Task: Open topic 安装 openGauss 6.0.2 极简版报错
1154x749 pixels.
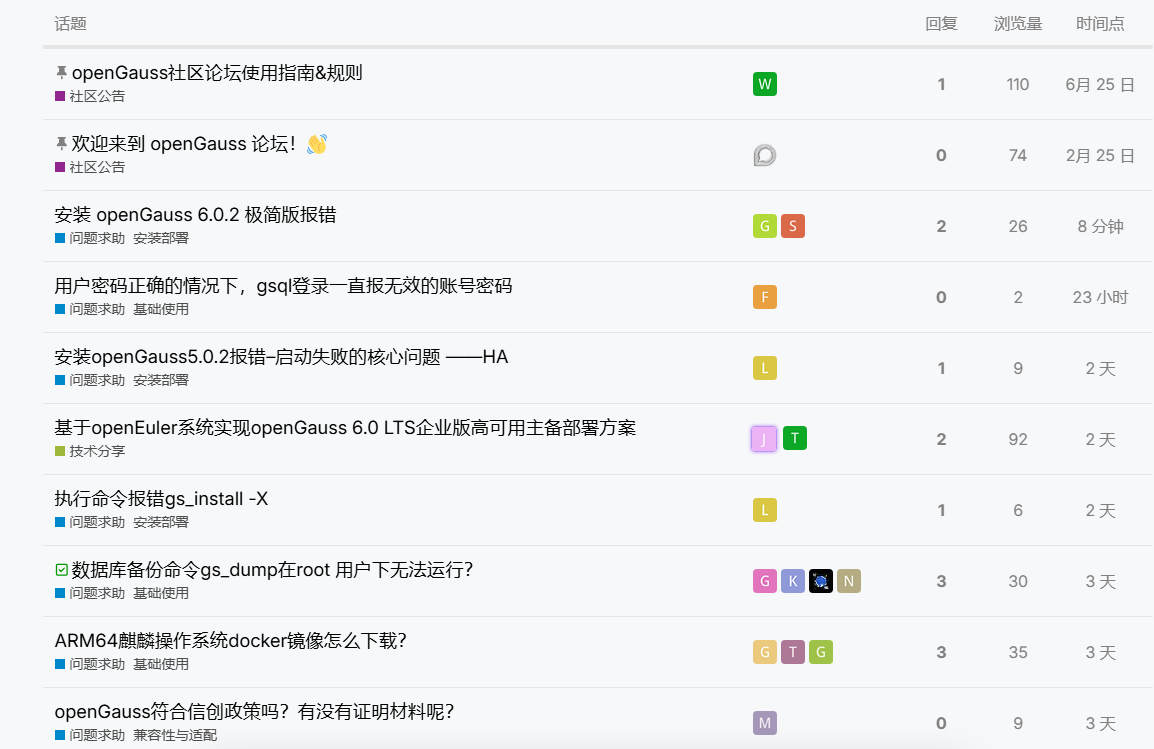Action: coord(195,215)
